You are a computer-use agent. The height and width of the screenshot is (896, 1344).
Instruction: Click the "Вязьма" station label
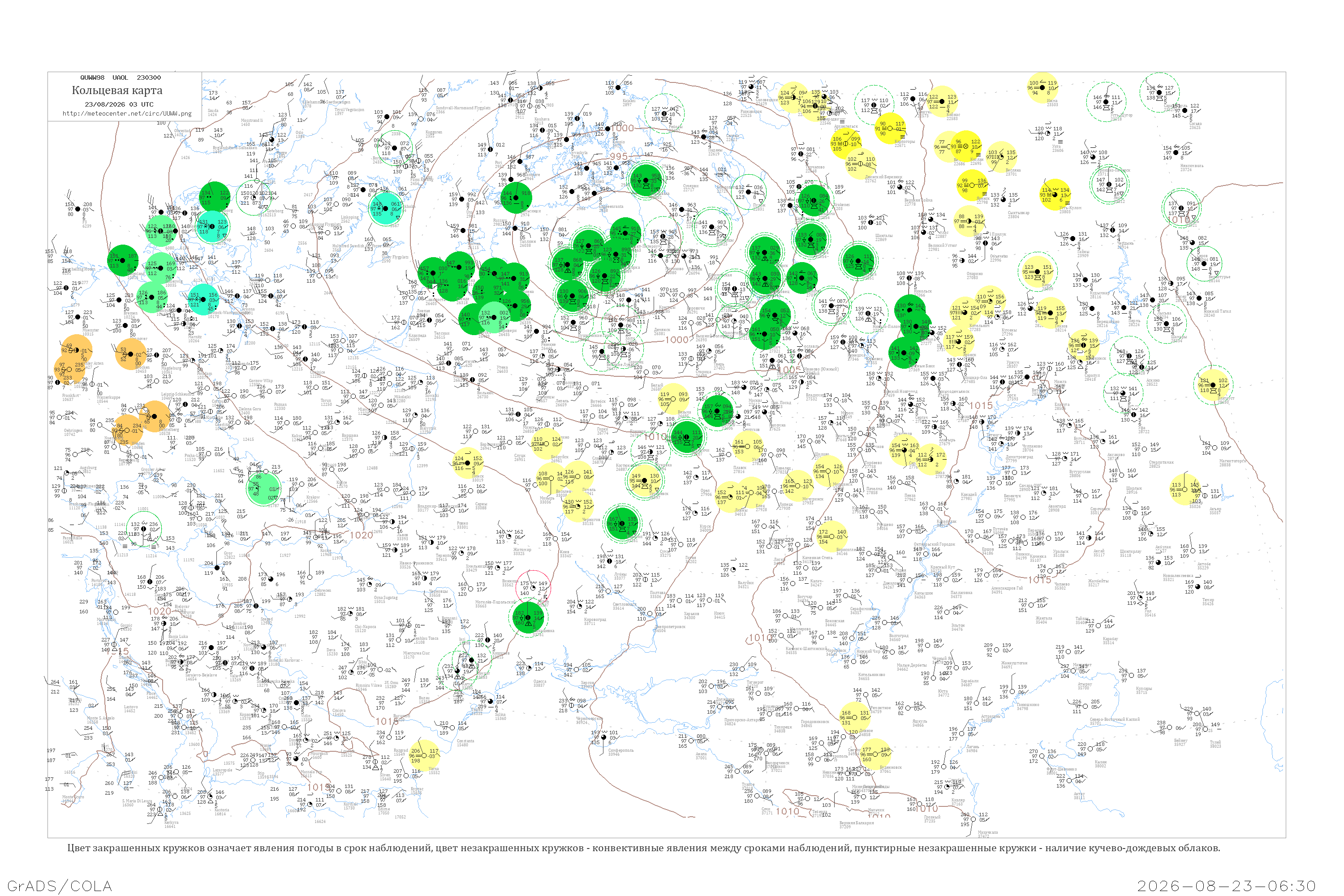(685, 411)
